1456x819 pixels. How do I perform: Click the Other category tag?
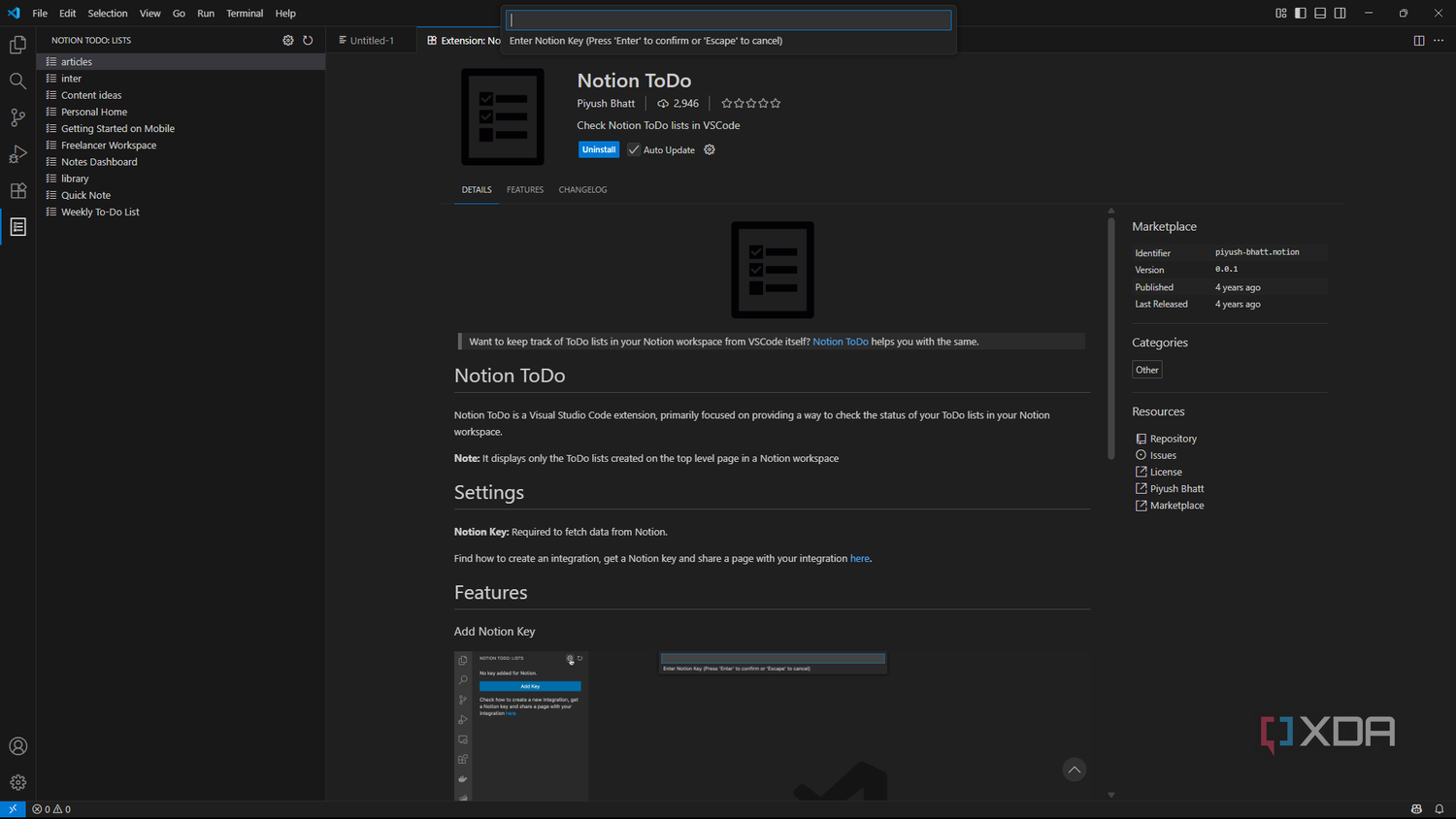click(x=1147, y=370)
